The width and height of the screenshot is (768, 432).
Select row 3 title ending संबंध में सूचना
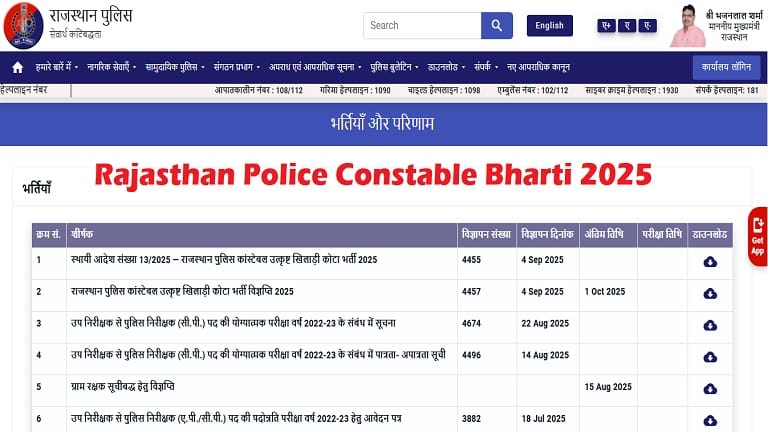[233, 323]
